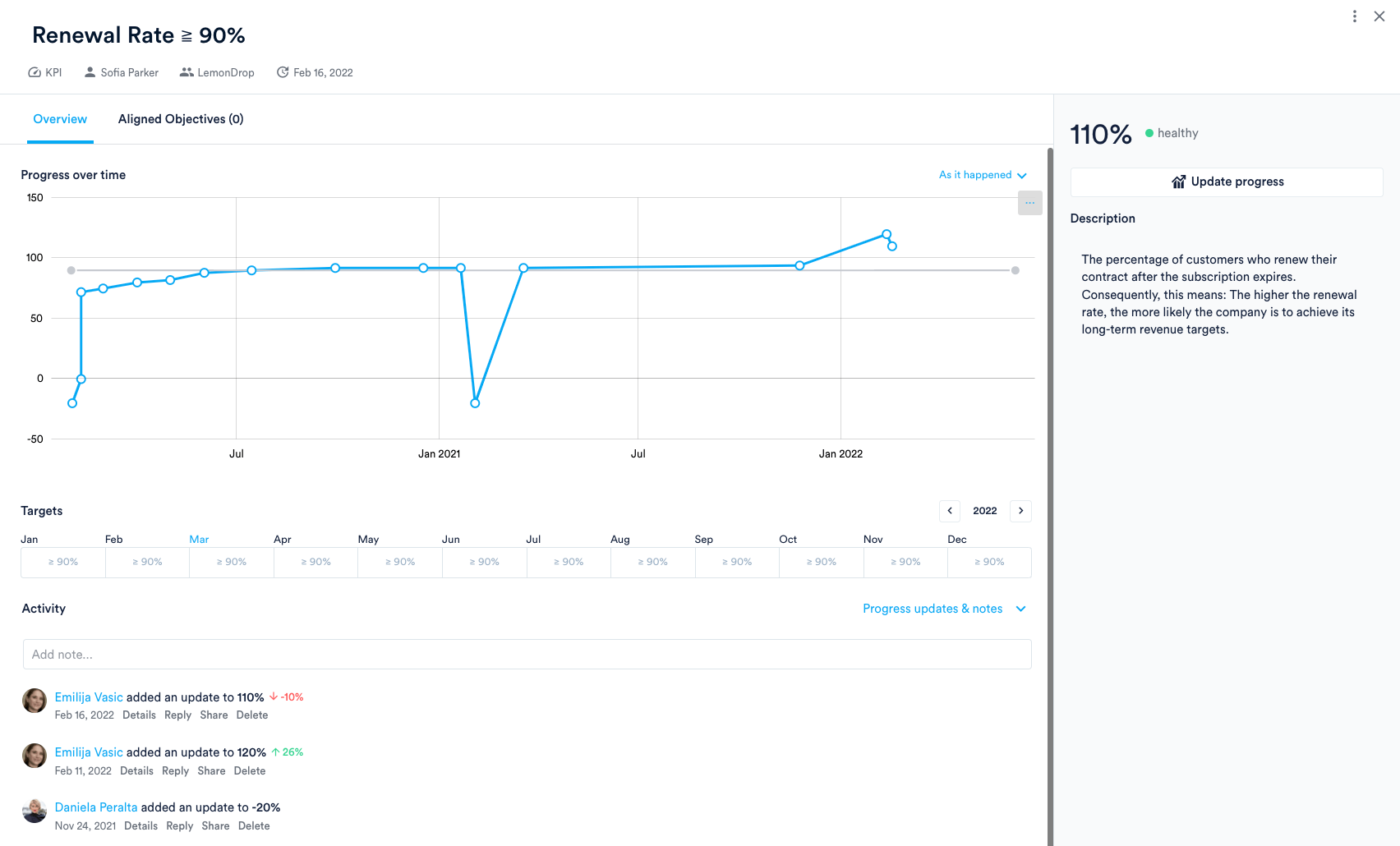This screenshot has height=846, width=1400.
Task: Select the owner icon beside Sofia Parker
Action: pyautogui.click(x=89, y=72)
